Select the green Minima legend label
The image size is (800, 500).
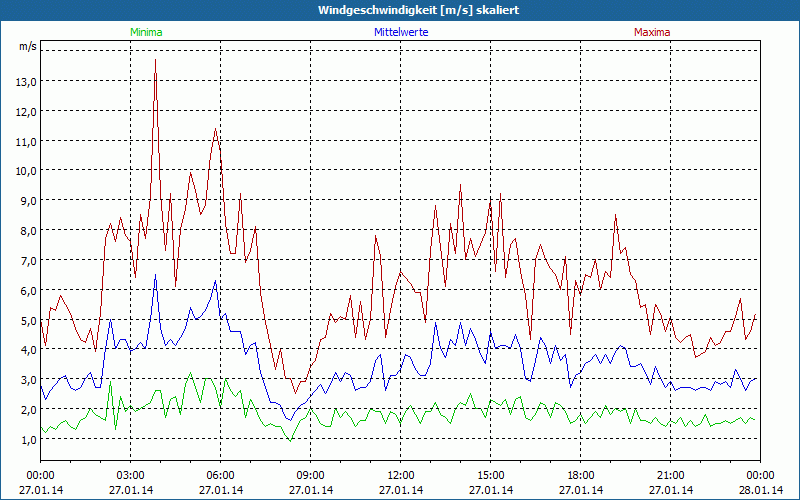[x=145, y=32]
